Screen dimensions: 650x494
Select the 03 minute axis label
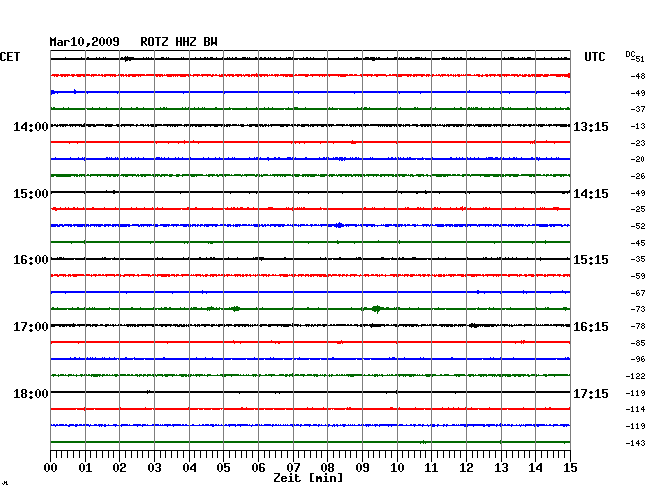coord(154,467)
